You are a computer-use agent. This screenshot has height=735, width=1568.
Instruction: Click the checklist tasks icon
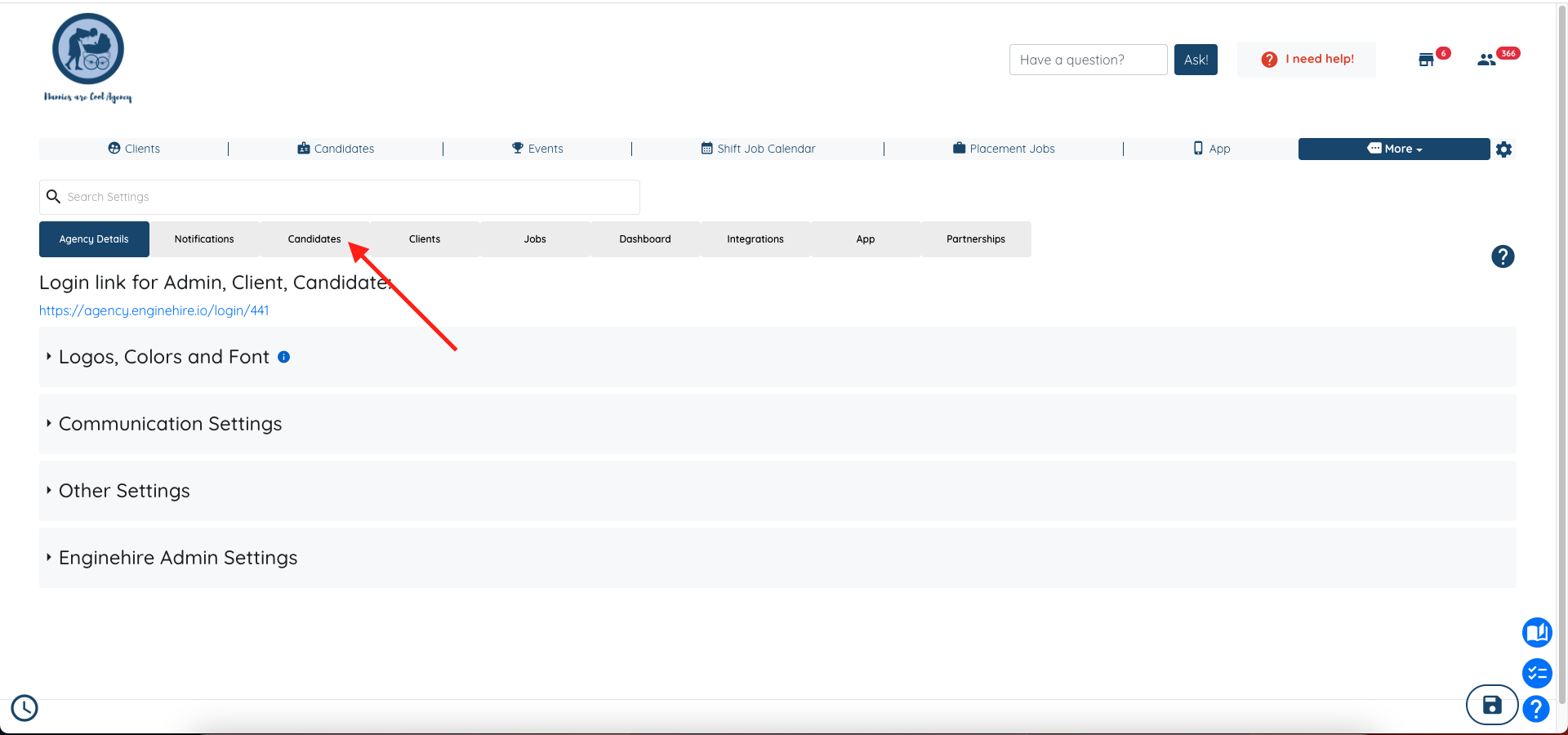point(1537,674)
